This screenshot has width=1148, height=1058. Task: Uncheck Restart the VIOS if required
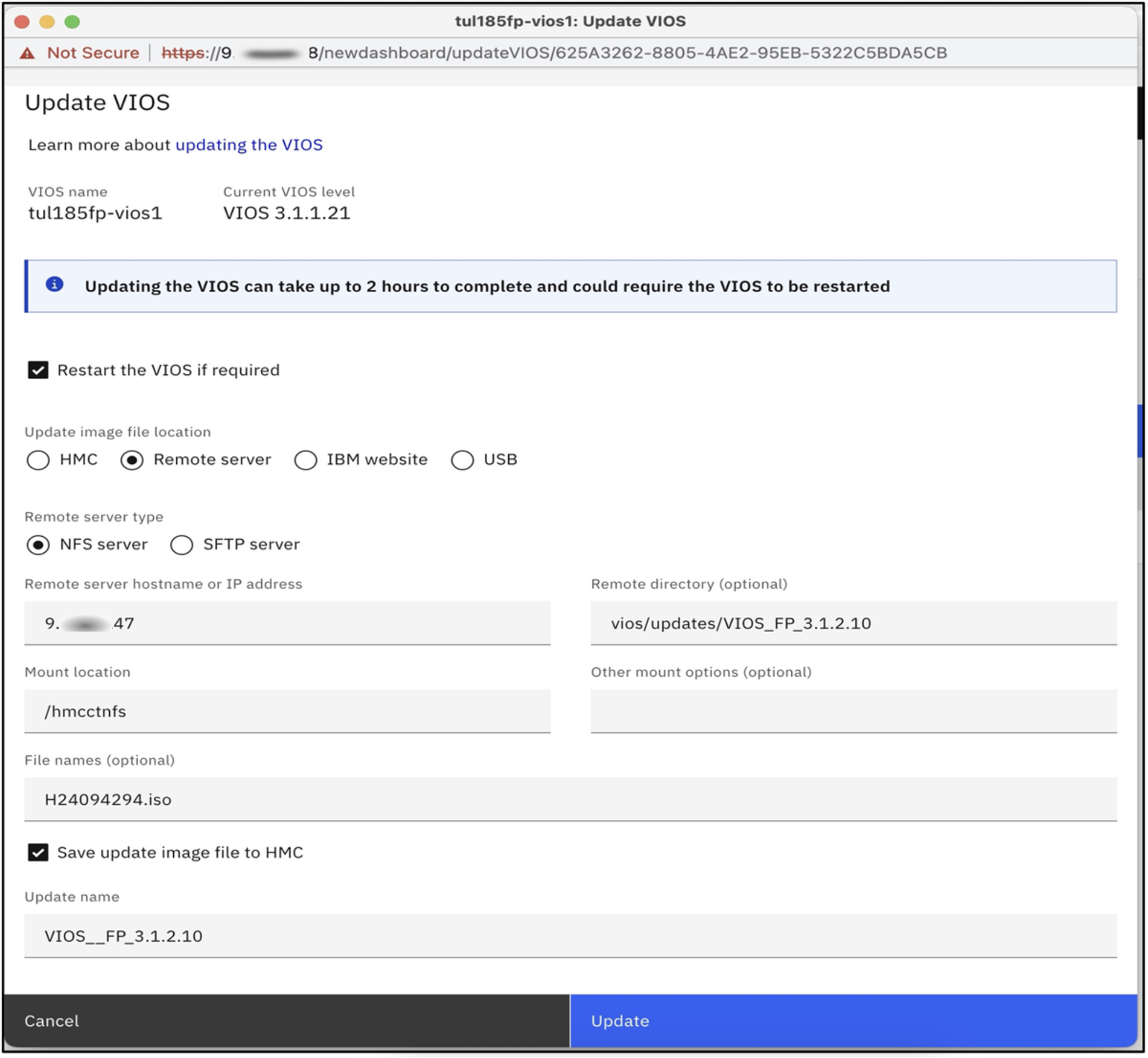38,370
